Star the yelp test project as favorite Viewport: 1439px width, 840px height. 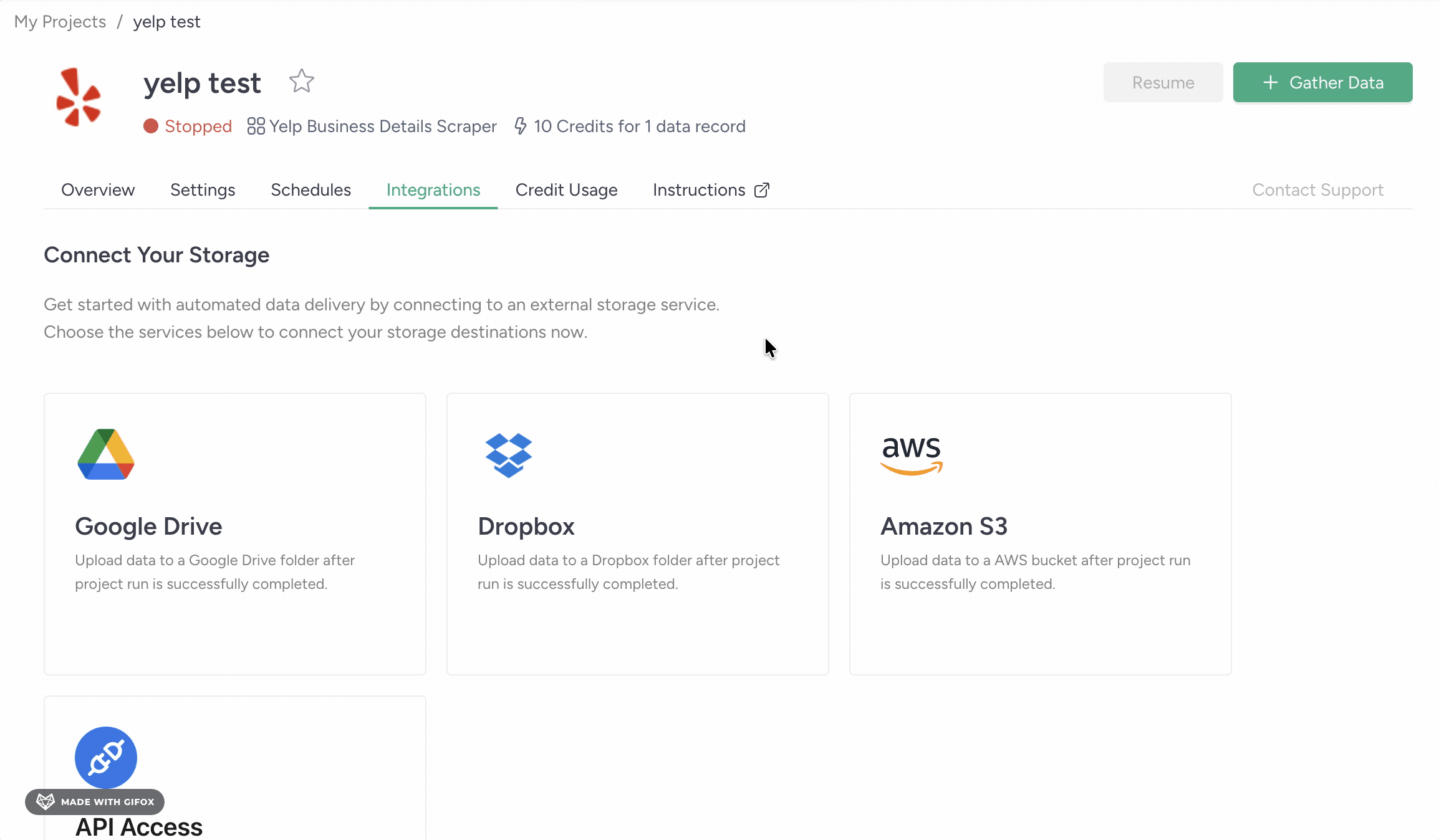[x=302, y=81]
